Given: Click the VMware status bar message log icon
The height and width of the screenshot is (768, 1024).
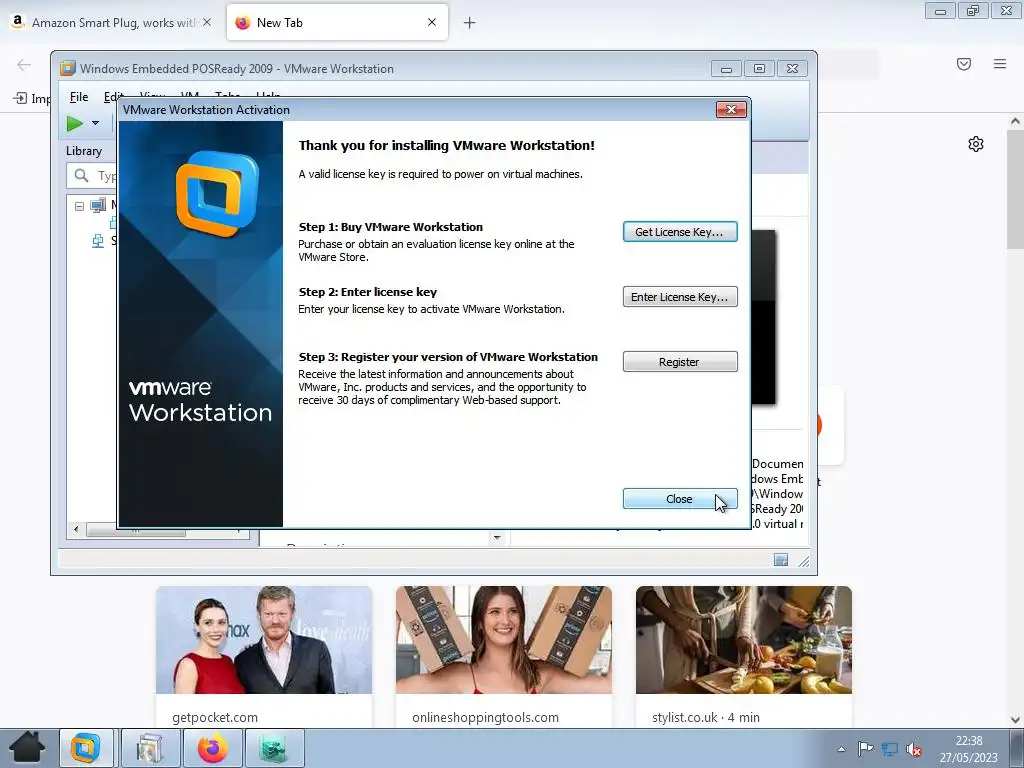Looking at the screenshot, I should [x=781, y=560].
